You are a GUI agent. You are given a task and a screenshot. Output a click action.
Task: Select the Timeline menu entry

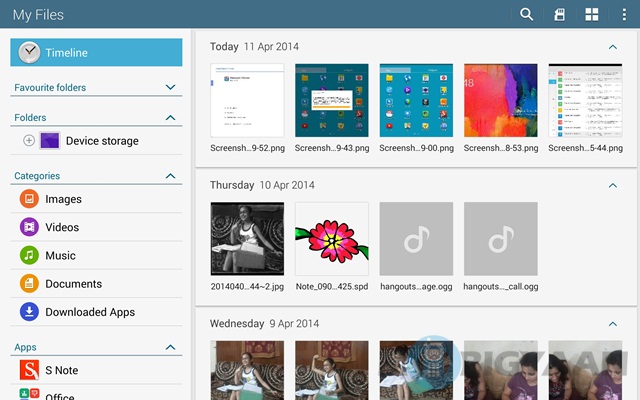point(96,52)
